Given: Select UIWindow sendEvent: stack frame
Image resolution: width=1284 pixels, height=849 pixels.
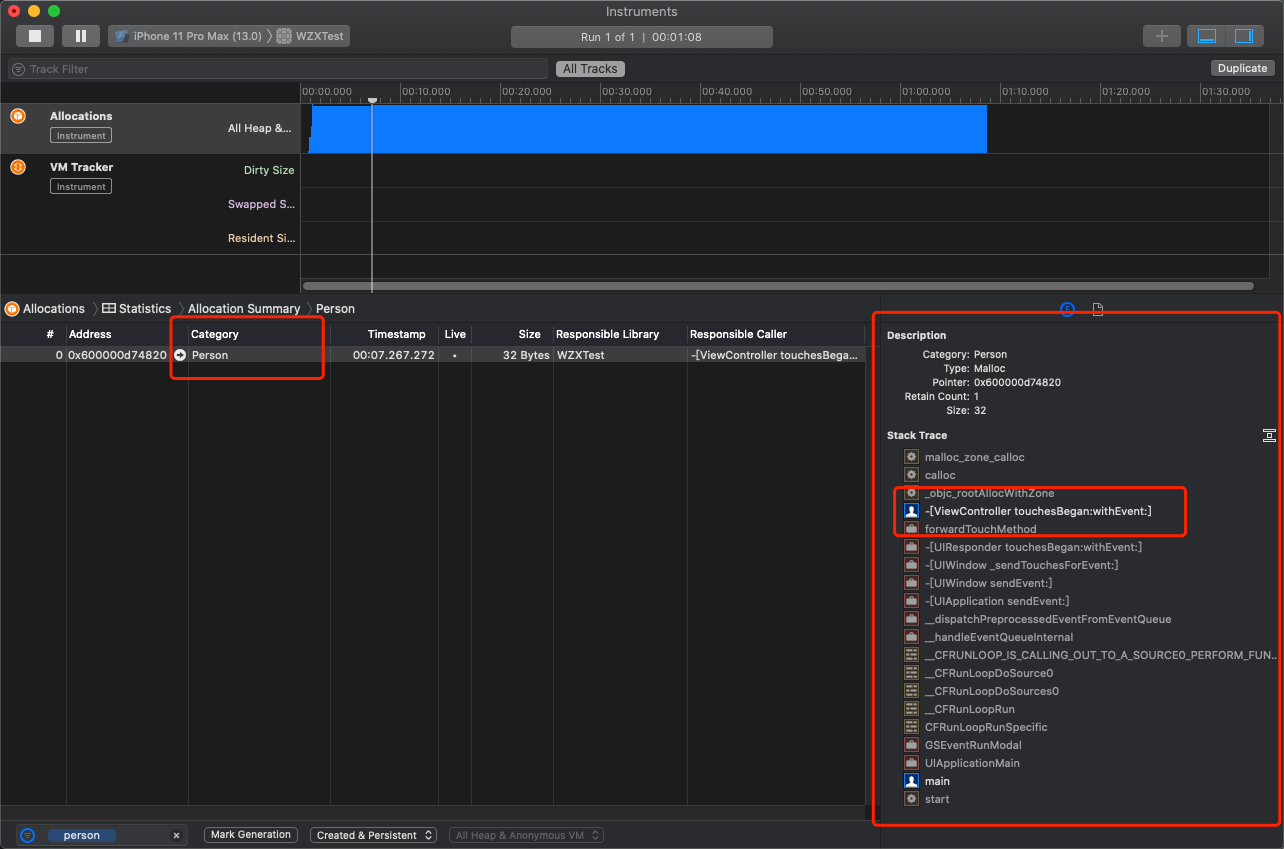Looking at the screenshot, I should pyautogui.click(x=988, y=583).
